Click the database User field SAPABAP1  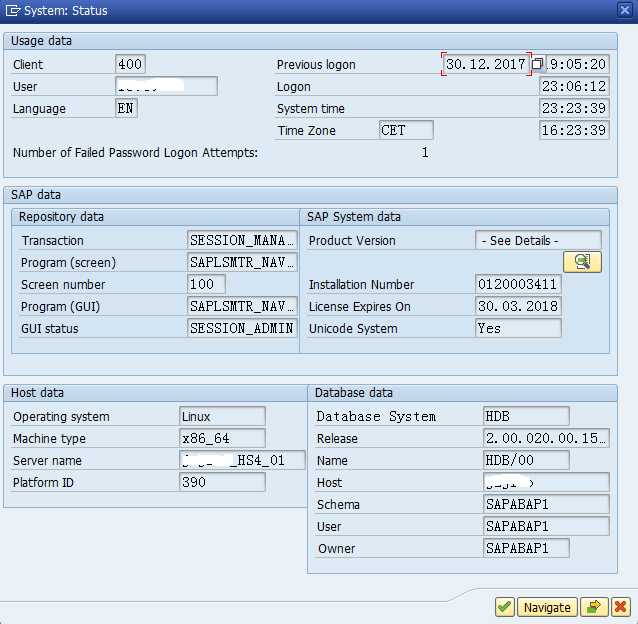[546, 526]
